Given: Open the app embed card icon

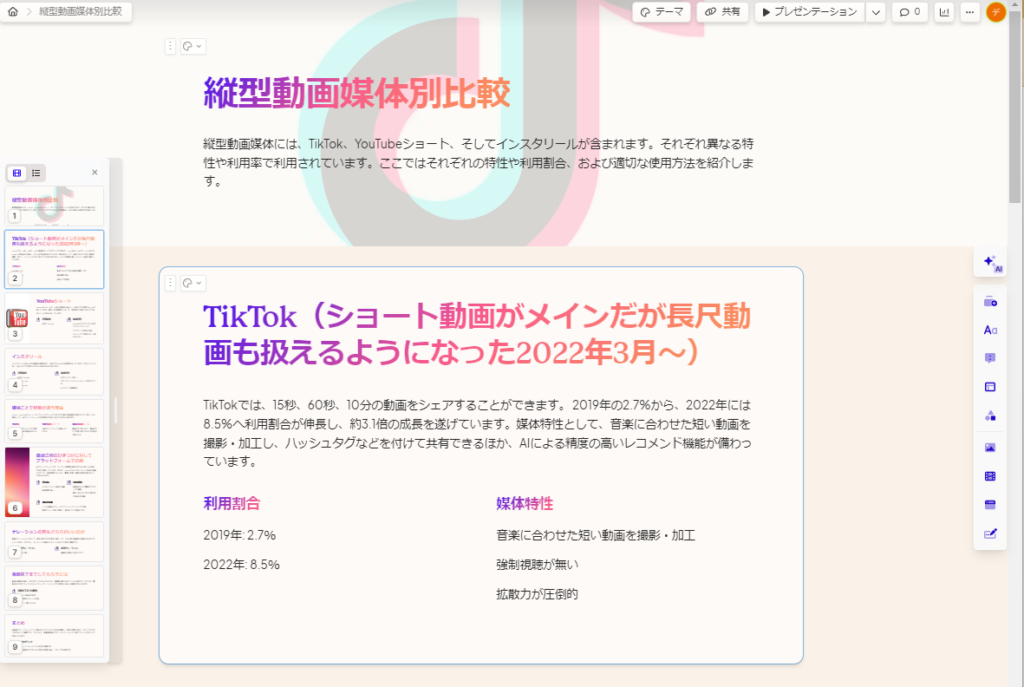Looking at the screenshot, I should click(x=990, y=505).
